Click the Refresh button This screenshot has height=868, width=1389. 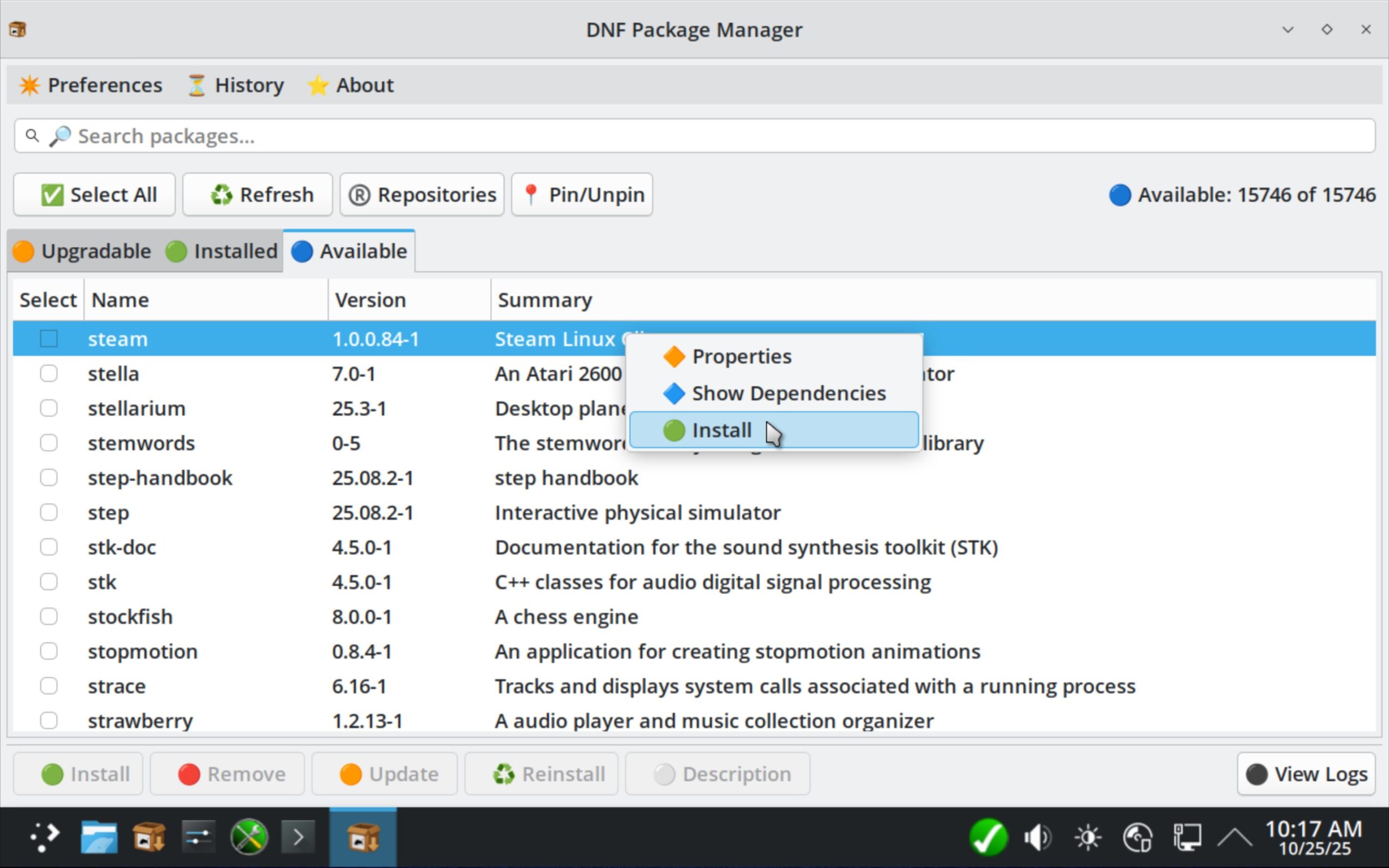258,195
